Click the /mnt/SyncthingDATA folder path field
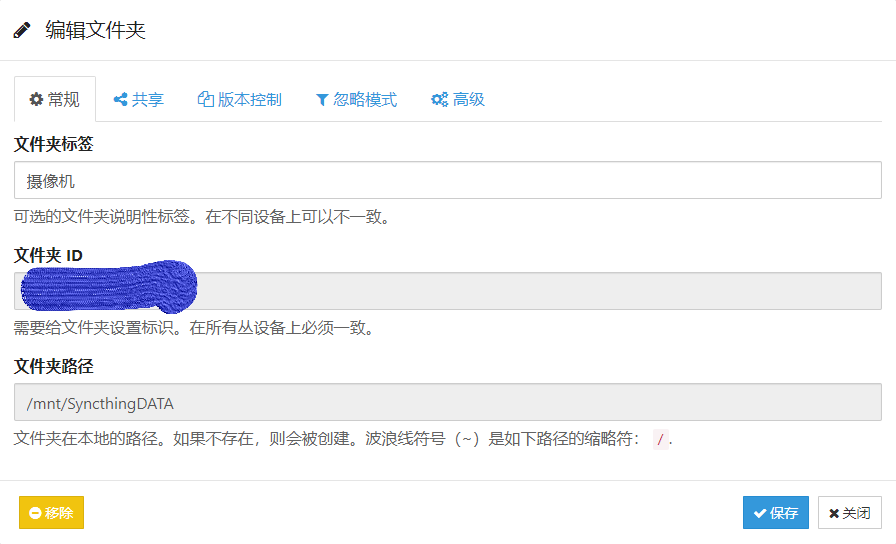Screen dimensions: 896x544 [447, 403]
